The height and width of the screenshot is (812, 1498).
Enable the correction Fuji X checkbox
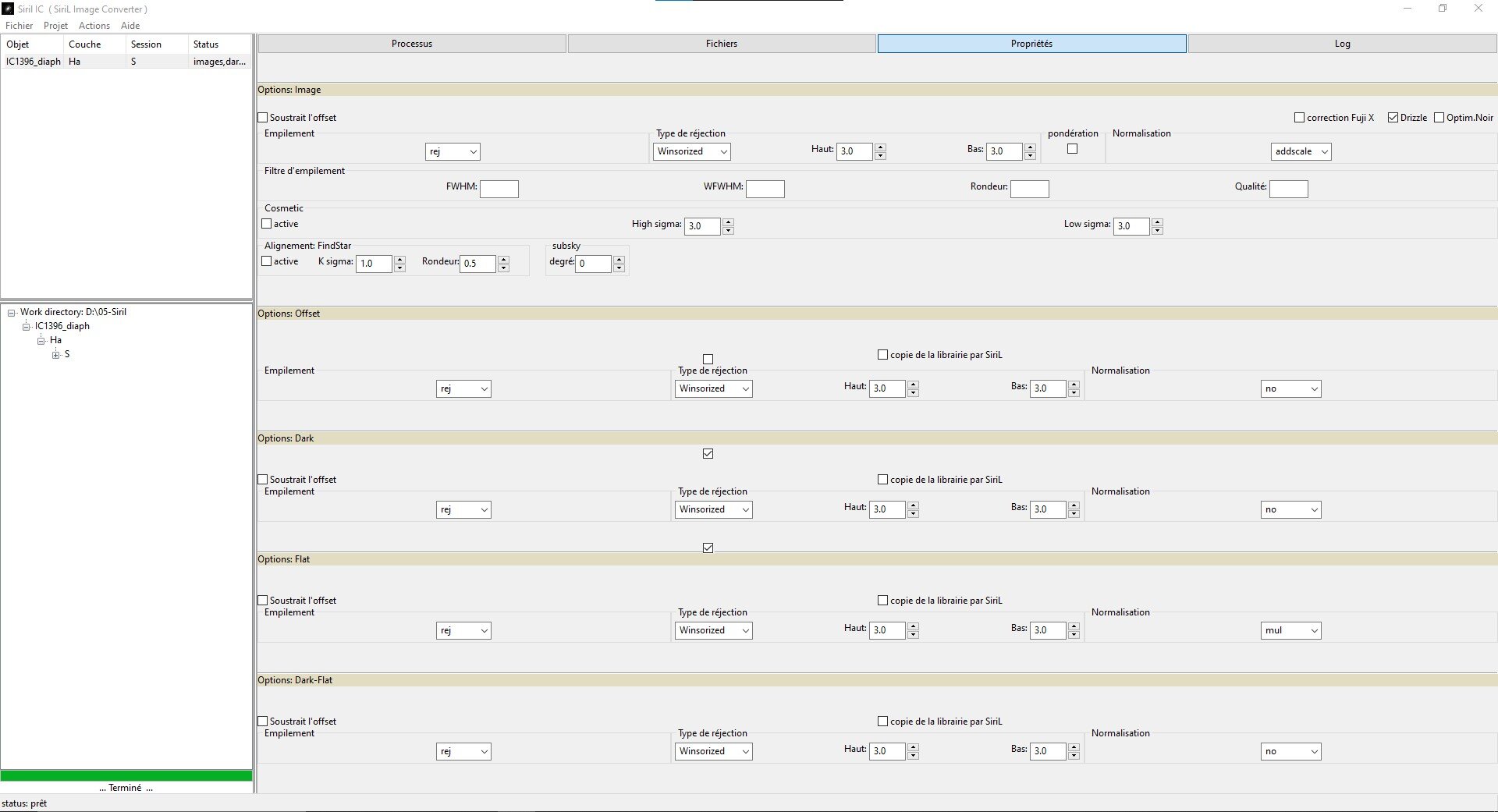click(x=1299, y=118)
